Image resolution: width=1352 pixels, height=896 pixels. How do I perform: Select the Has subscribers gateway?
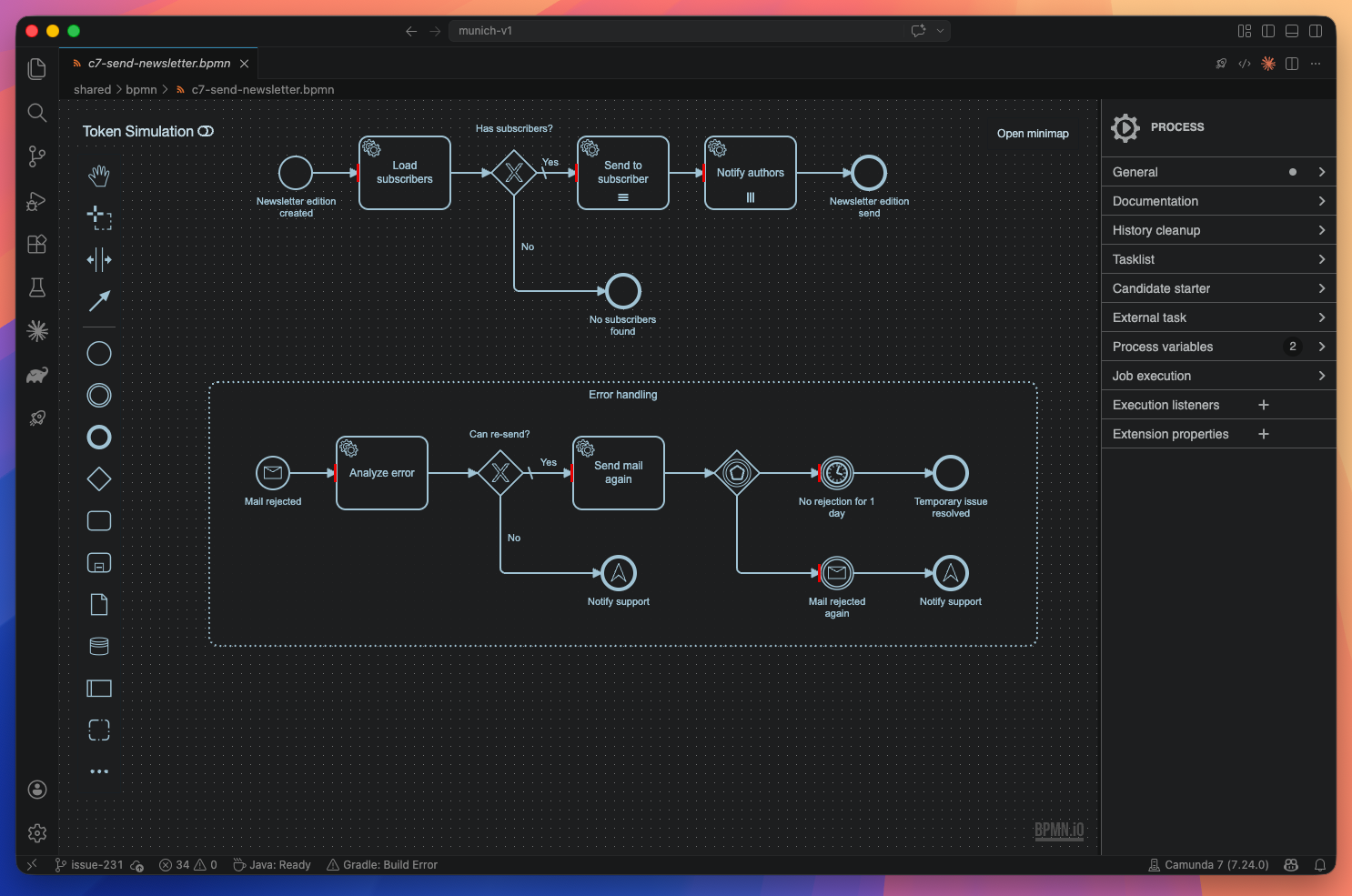(x=514, y=173)
